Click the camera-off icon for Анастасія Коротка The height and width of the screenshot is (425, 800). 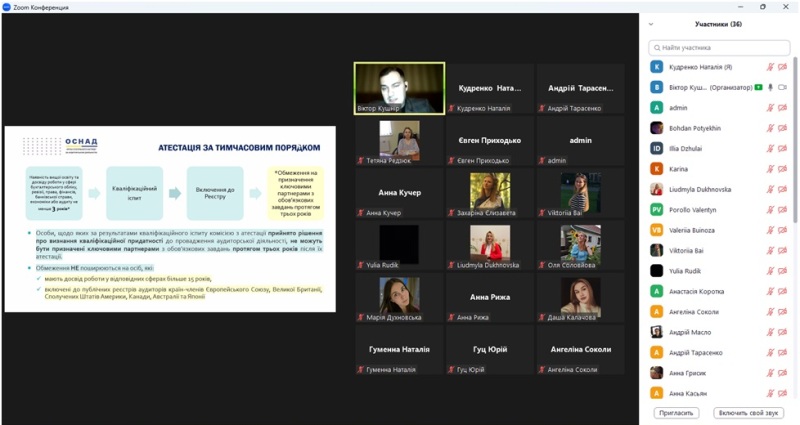[783, 291]
